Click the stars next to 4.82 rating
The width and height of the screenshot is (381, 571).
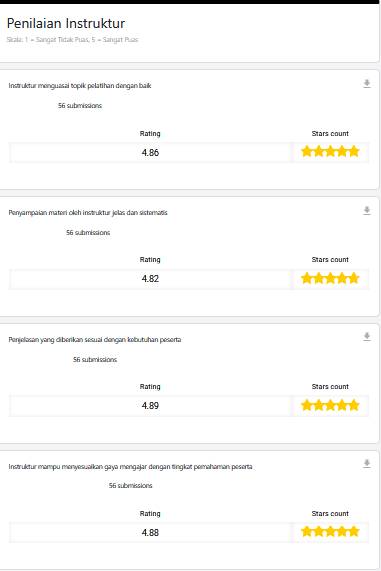pos(330,279)
